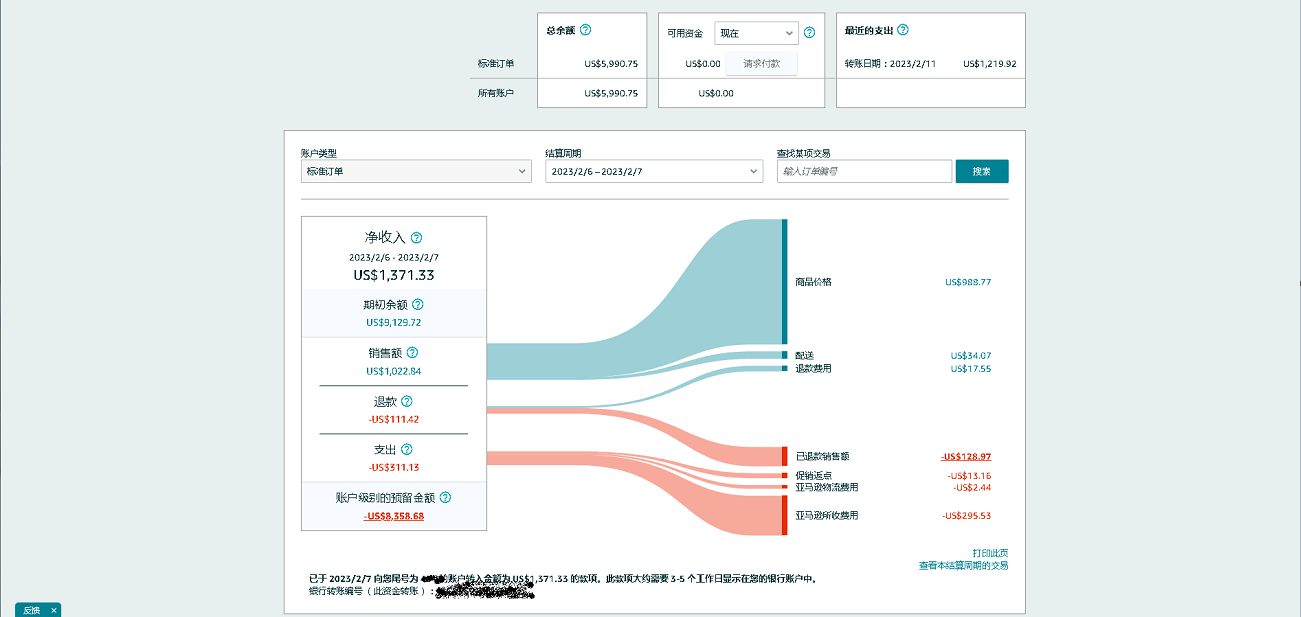Image resolution: width=1301 pixels, height=617 pixels.
Task: Click the help icon next to 最近的支出
Action: [903, 31]
